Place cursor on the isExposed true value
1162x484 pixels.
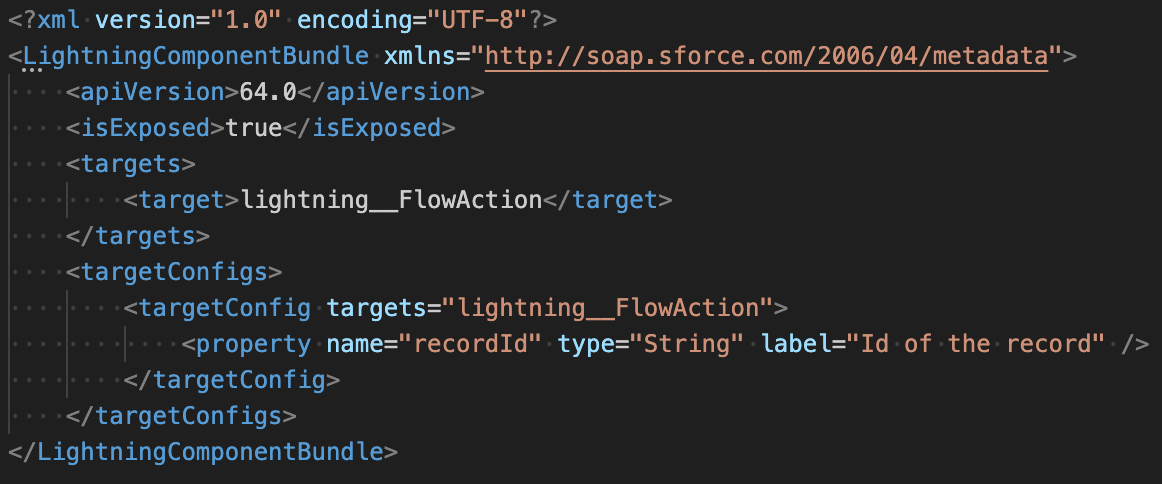(x=254, y=128)
